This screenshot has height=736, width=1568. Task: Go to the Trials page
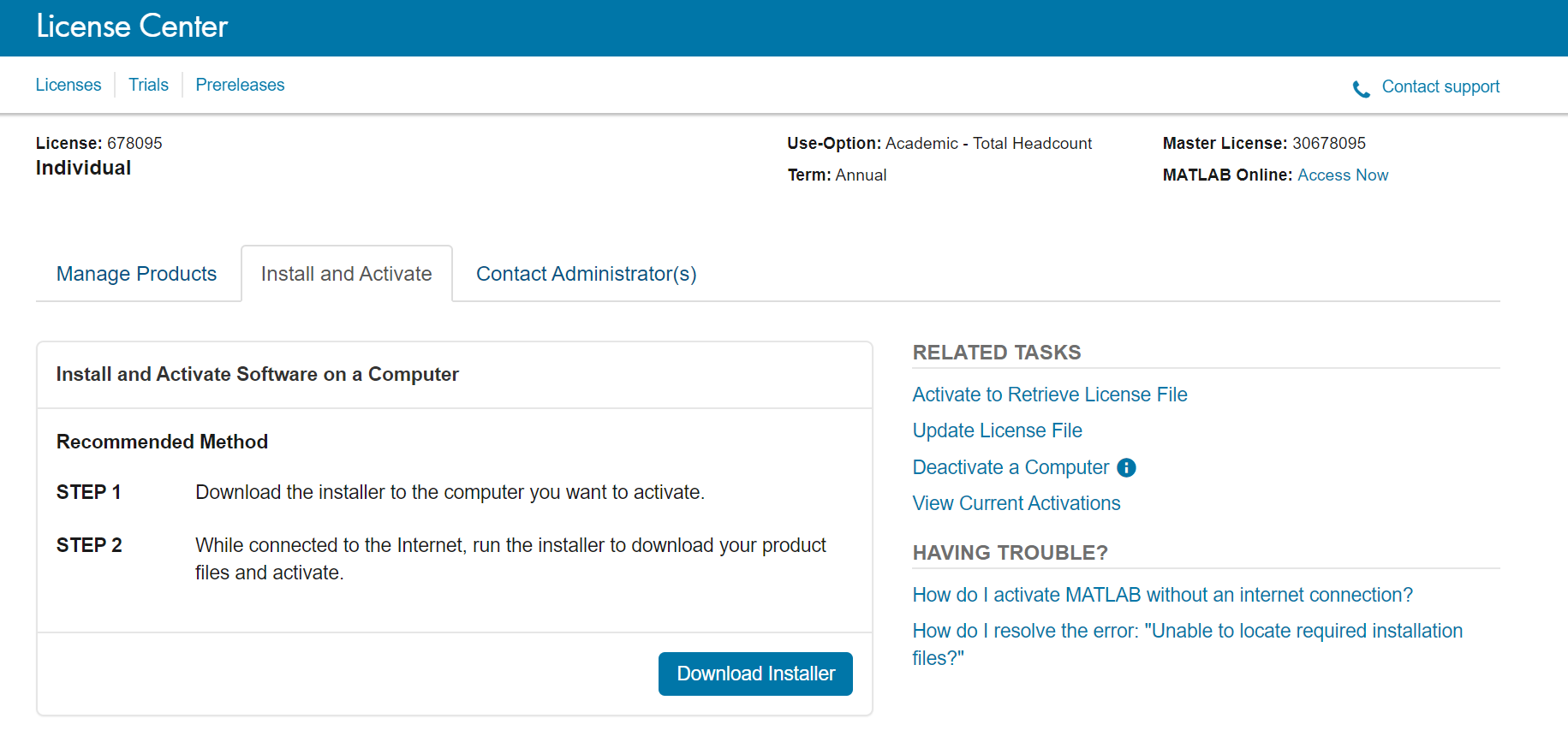(148, 85)
